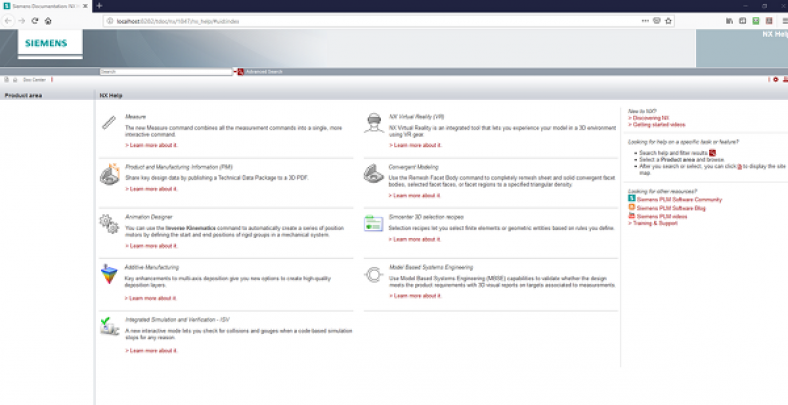
Task: Close the Siemens Documentation browser tab
Action: pyautogui.click(x=84, y=6)
